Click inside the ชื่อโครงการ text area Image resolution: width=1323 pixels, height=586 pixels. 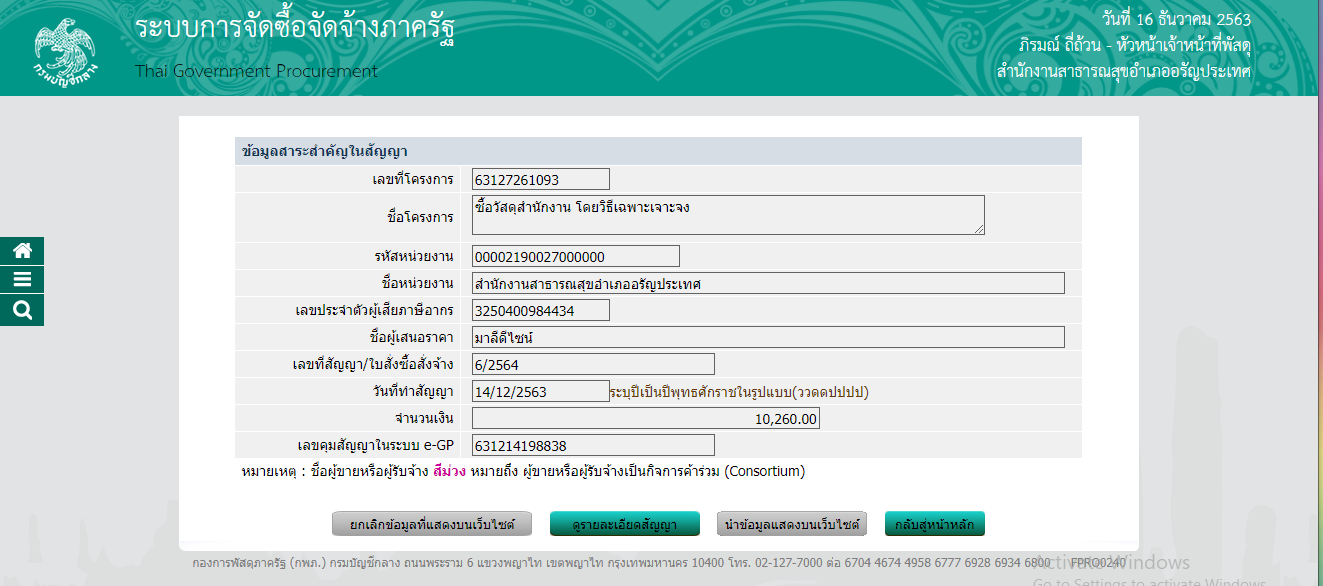727,215
